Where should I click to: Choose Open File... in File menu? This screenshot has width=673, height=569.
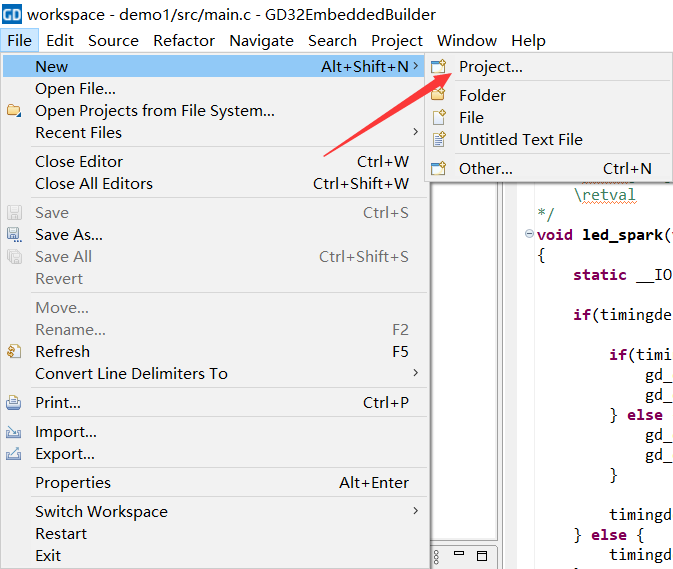[75, 89]
